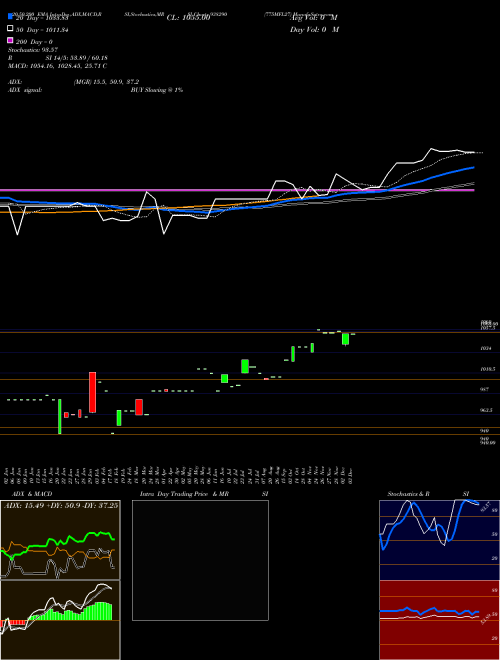Click the tall green candlestick reaching down to 949
The width and height of the screenshot is (500, 660).
coord(59,416)
